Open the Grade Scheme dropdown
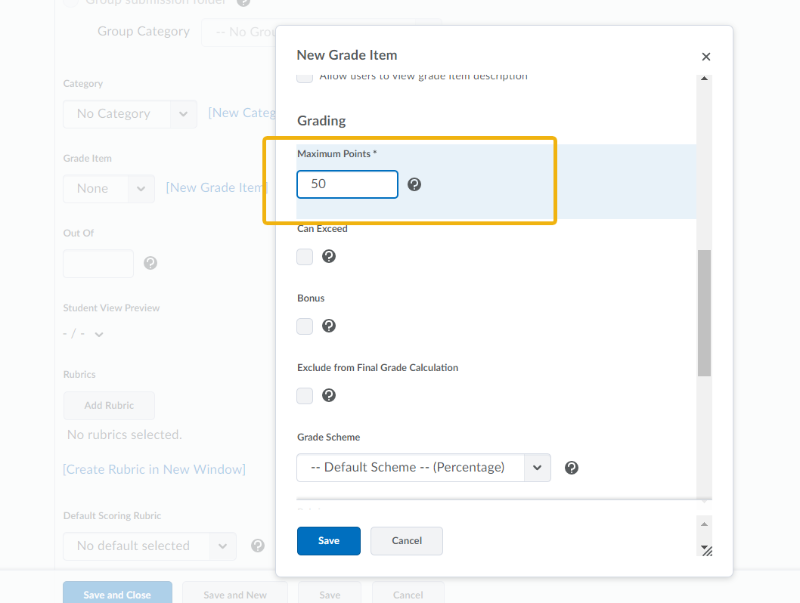The height and width of the screenshot is (603, 800). point(423,467)
